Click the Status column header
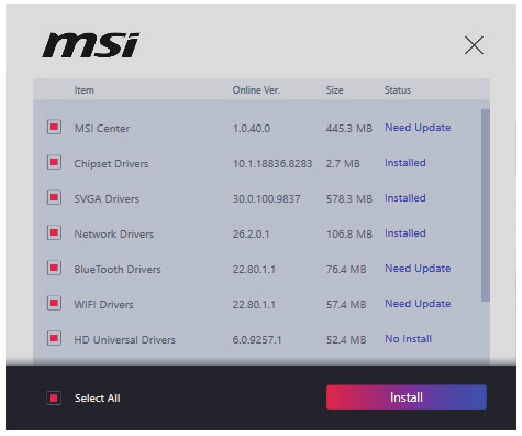Screen dimensions: 522x436 click(398, 90)
